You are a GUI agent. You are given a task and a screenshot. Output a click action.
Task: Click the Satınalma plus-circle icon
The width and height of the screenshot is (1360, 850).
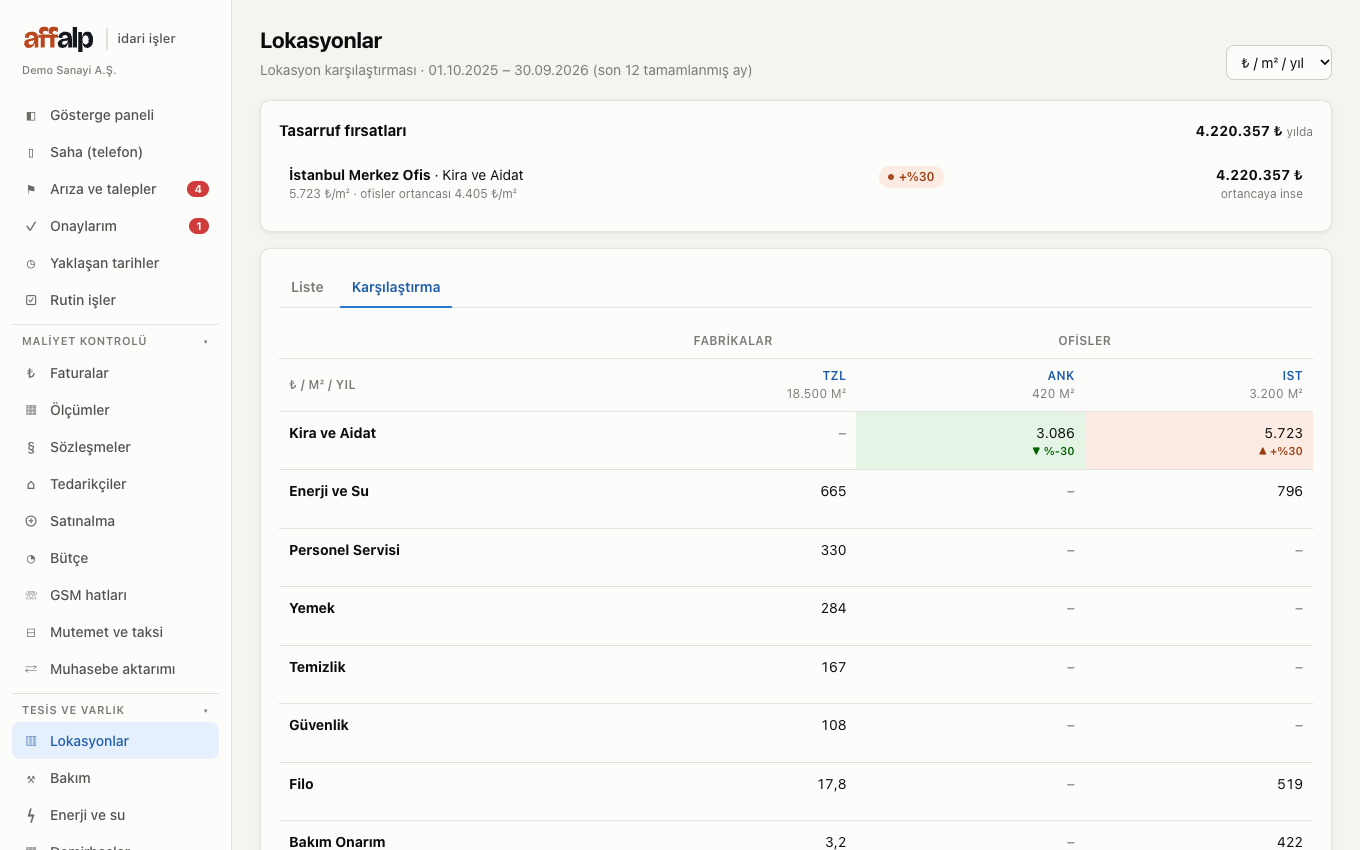click(x=31, y=522)
